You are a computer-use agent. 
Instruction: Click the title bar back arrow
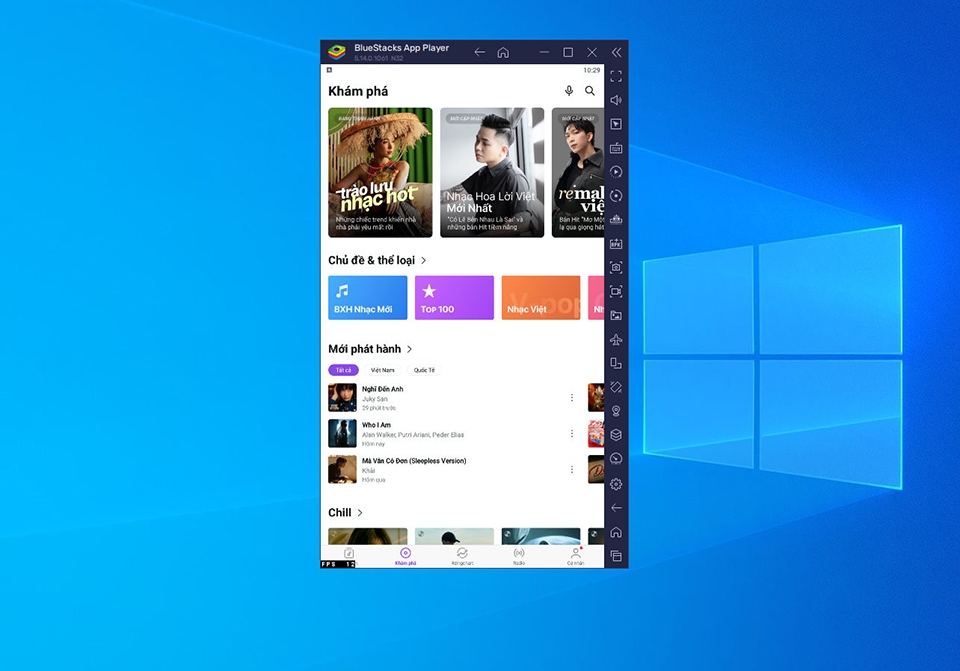479,52
